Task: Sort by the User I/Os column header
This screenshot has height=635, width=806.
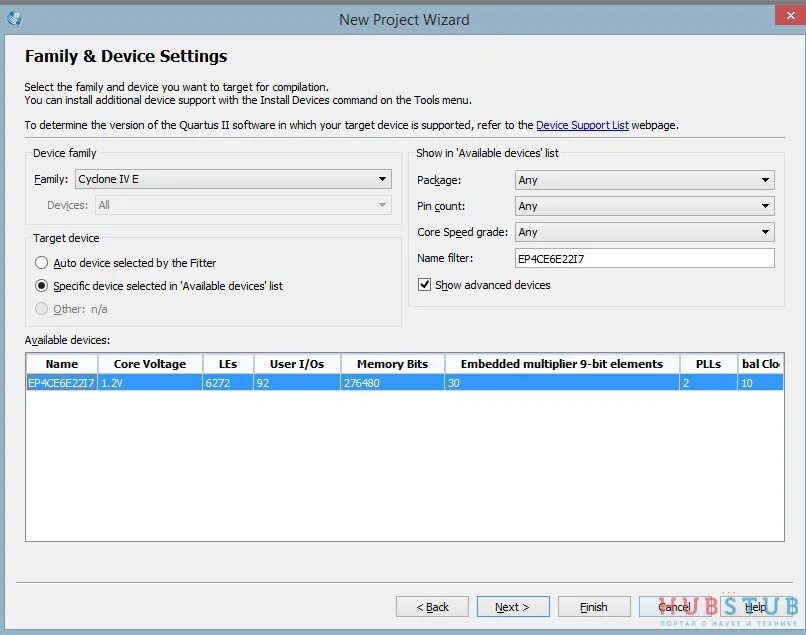Action: [297, 364]
